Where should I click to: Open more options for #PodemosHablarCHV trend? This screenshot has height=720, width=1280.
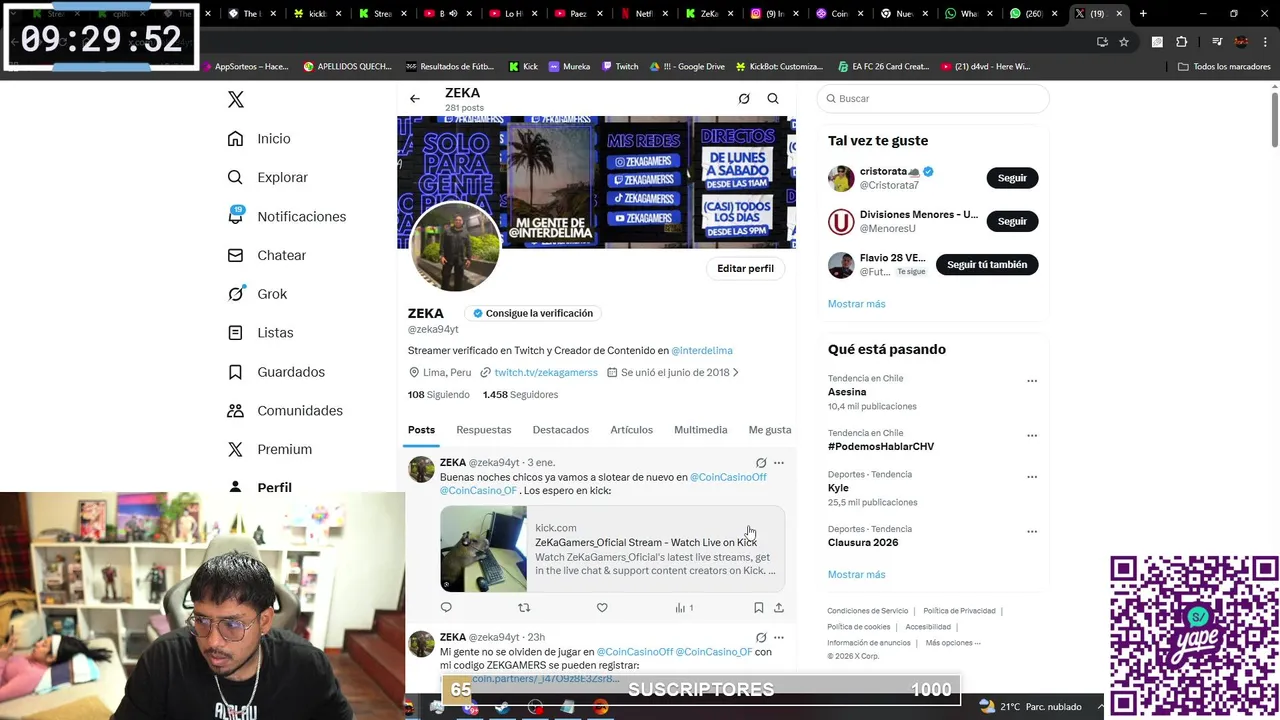(1032, 436)
